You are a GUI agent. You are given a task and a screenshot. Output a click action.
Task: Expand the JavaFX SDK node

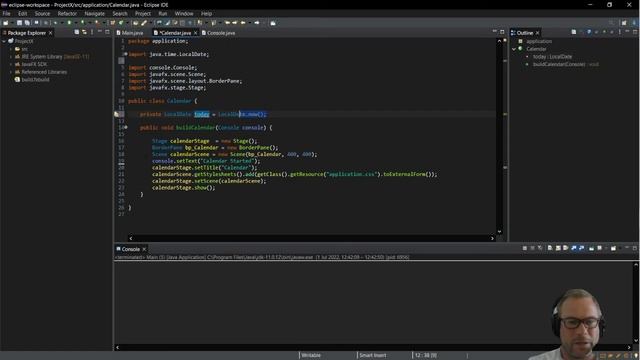pos(11,64)
